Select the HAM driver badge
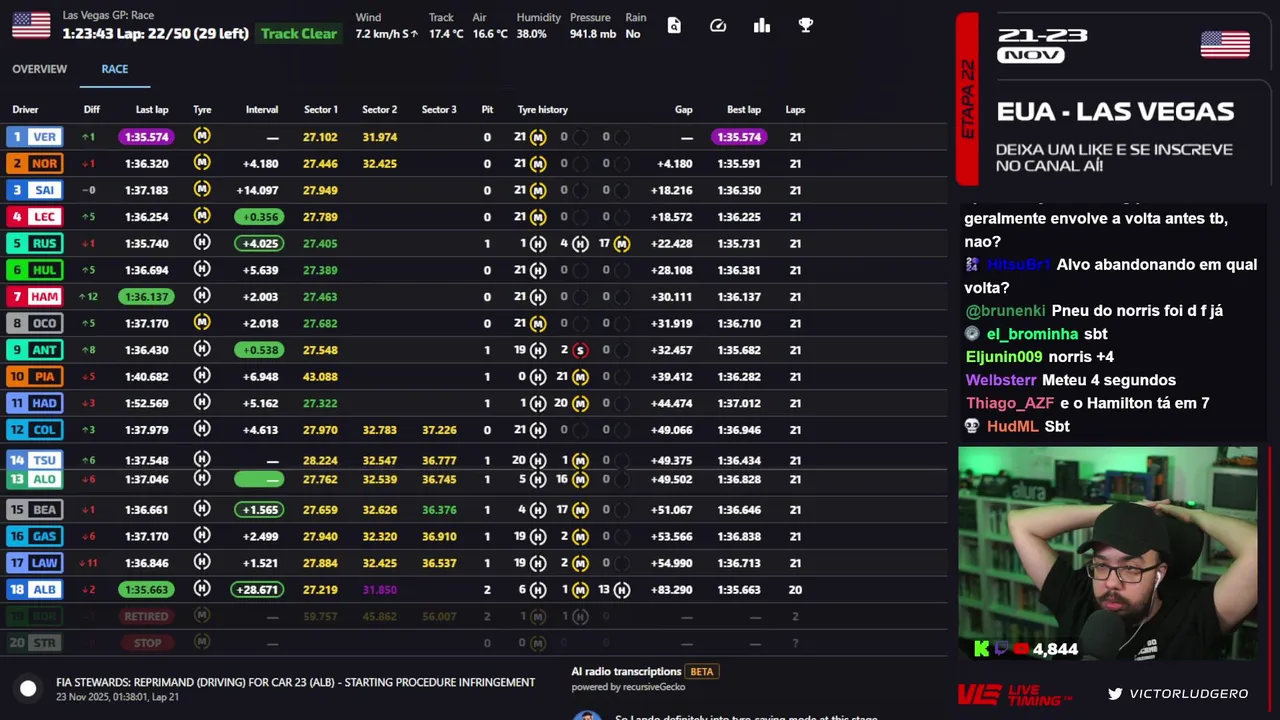 (34, 296)
